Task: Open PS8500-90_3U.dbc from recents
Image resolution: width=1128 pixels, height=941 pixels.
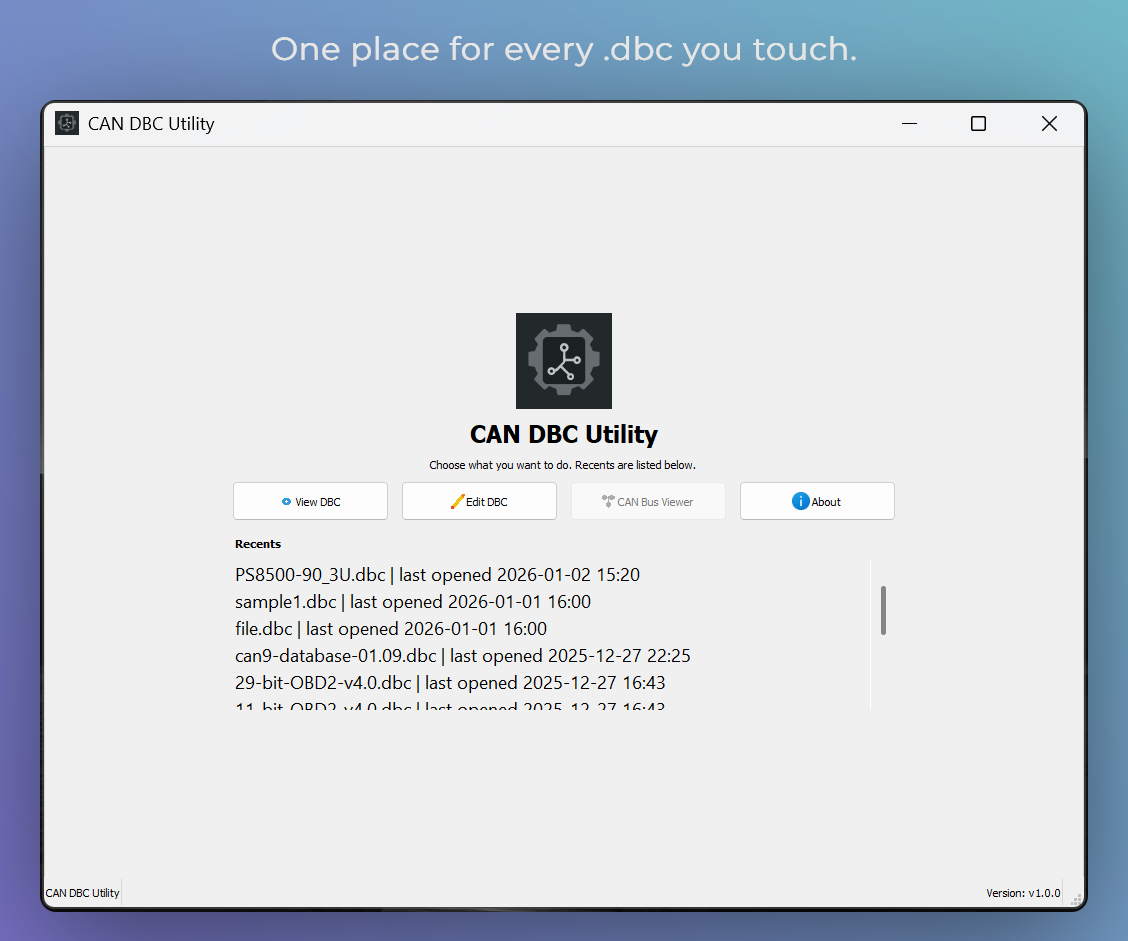Action: 437,575
